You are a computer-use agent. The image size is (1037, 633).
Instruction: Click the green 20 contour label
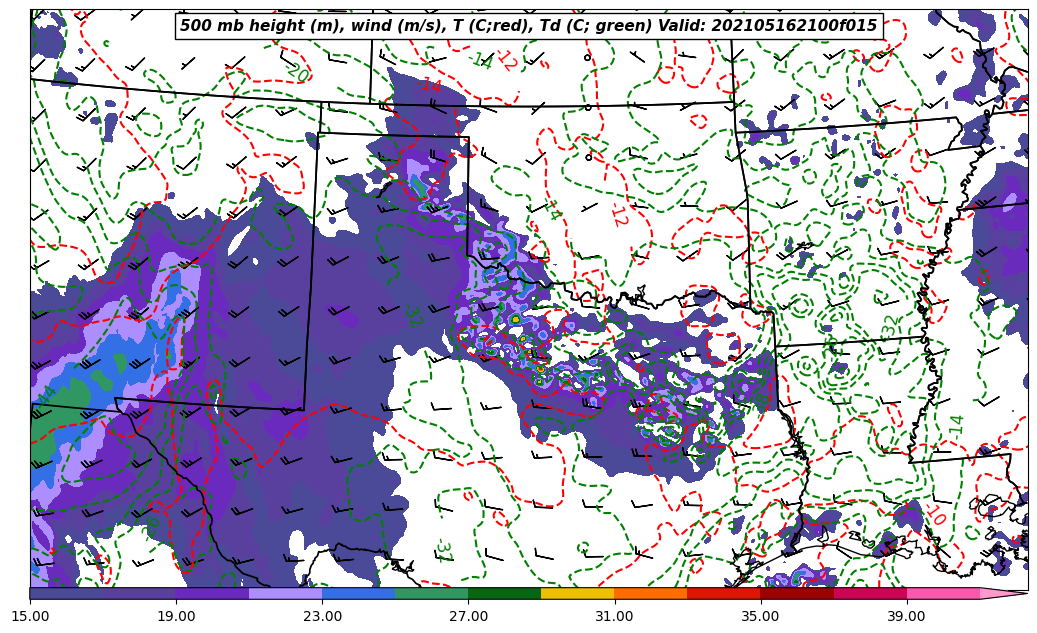(x=297, y=73)
